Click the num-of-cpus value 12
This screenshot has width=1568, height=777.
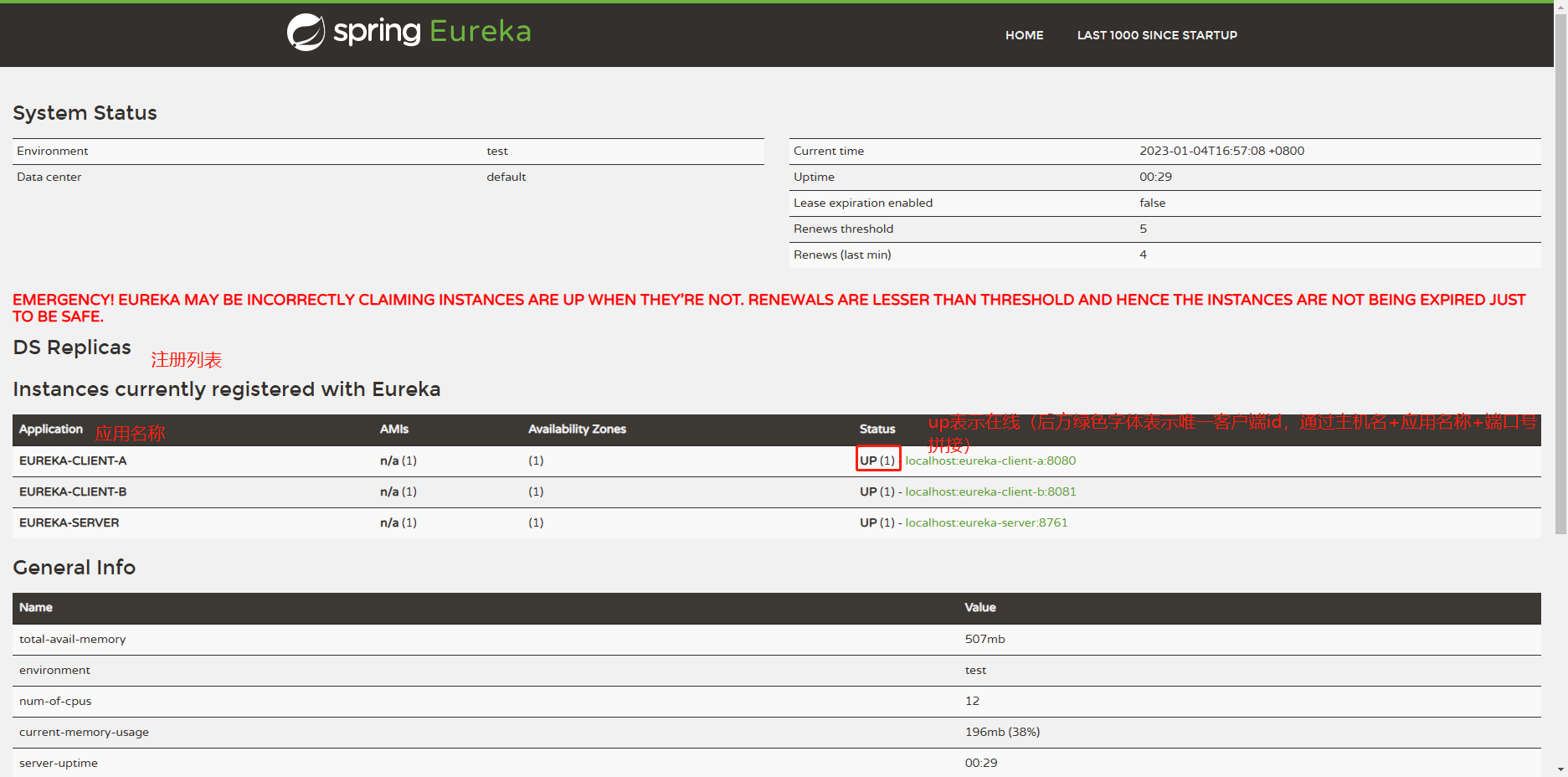tap(972, 701)
